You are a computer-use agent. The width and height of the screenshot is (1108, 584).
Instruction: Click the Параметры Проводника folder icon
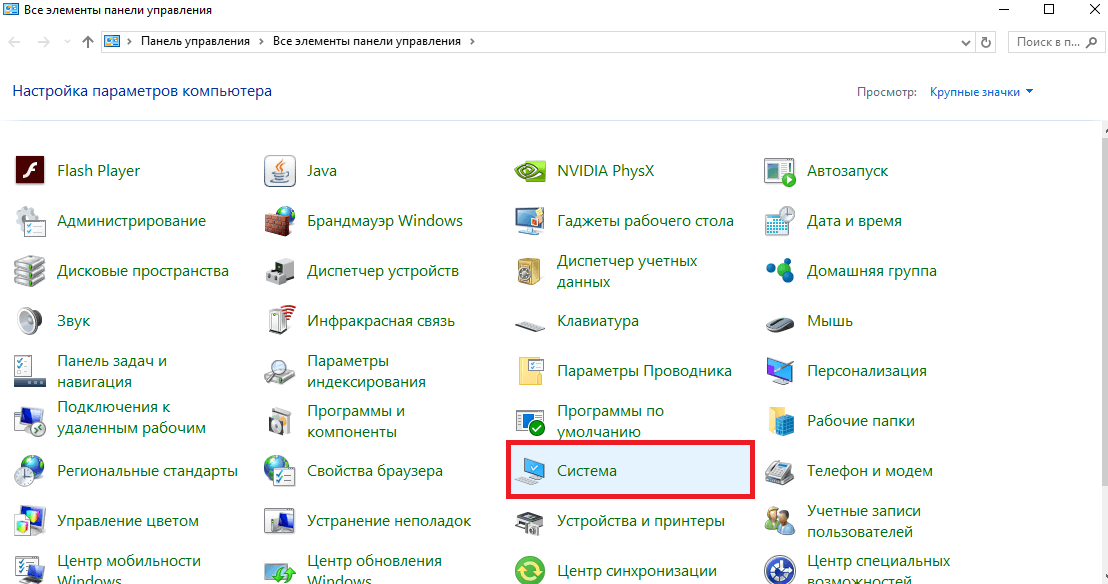click(531, 371)
